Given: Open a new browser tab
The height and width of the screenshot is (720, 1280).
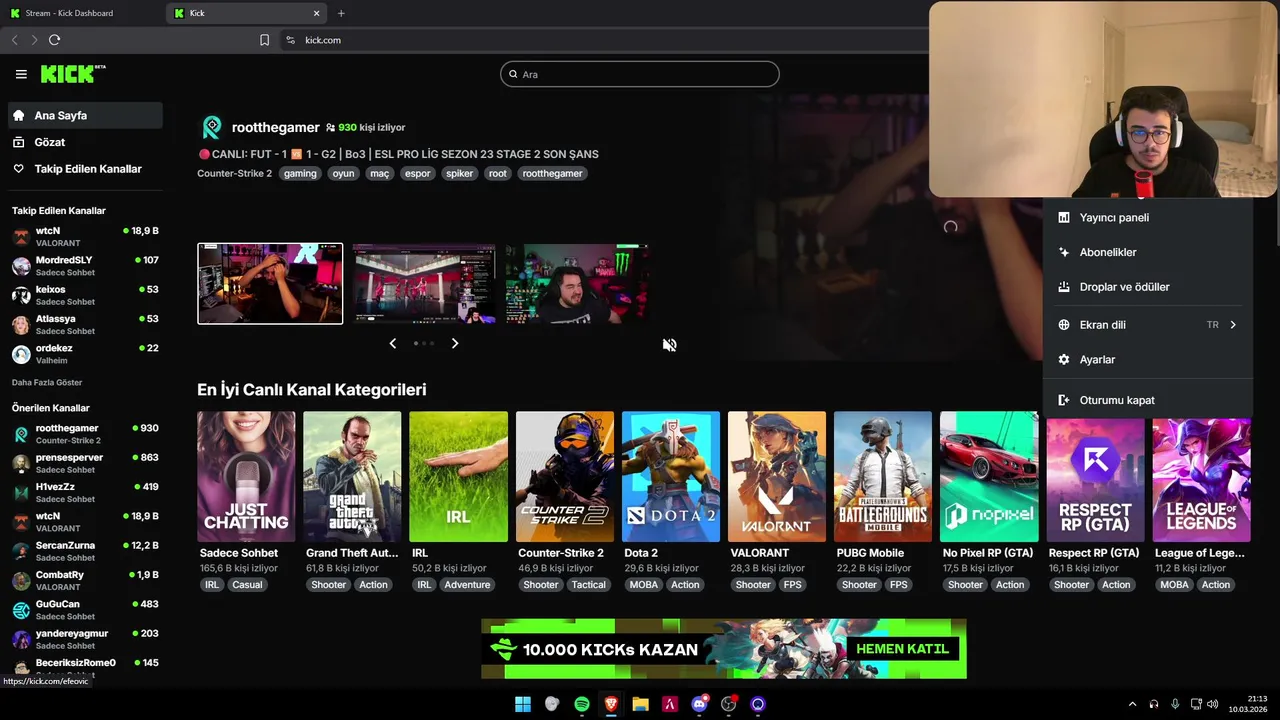Looking at the screenshot, I should [x=341, y=13].
